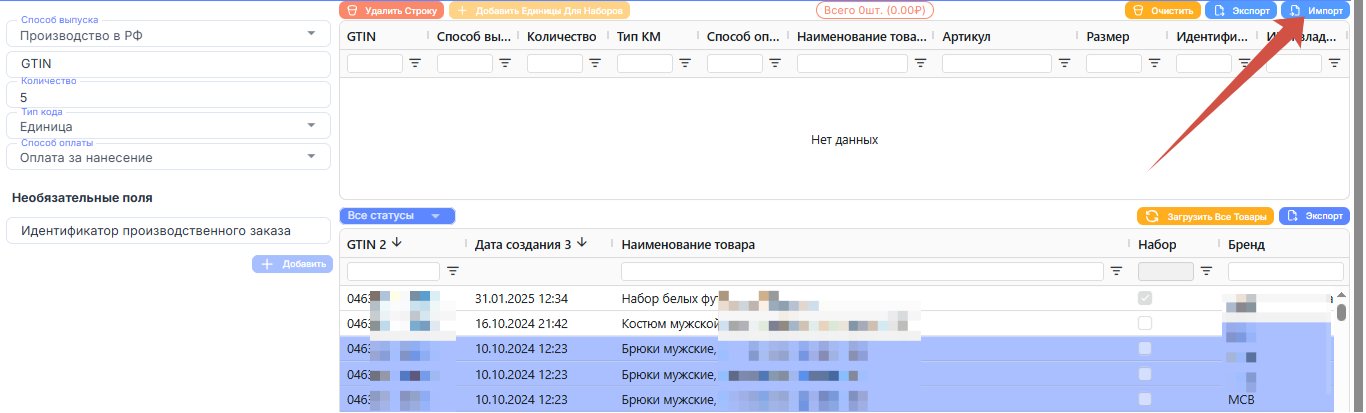This screenshot has width=1366, height=413.
Task: Click Загрузить Все Товары button
Action: tap(1205, 216)
